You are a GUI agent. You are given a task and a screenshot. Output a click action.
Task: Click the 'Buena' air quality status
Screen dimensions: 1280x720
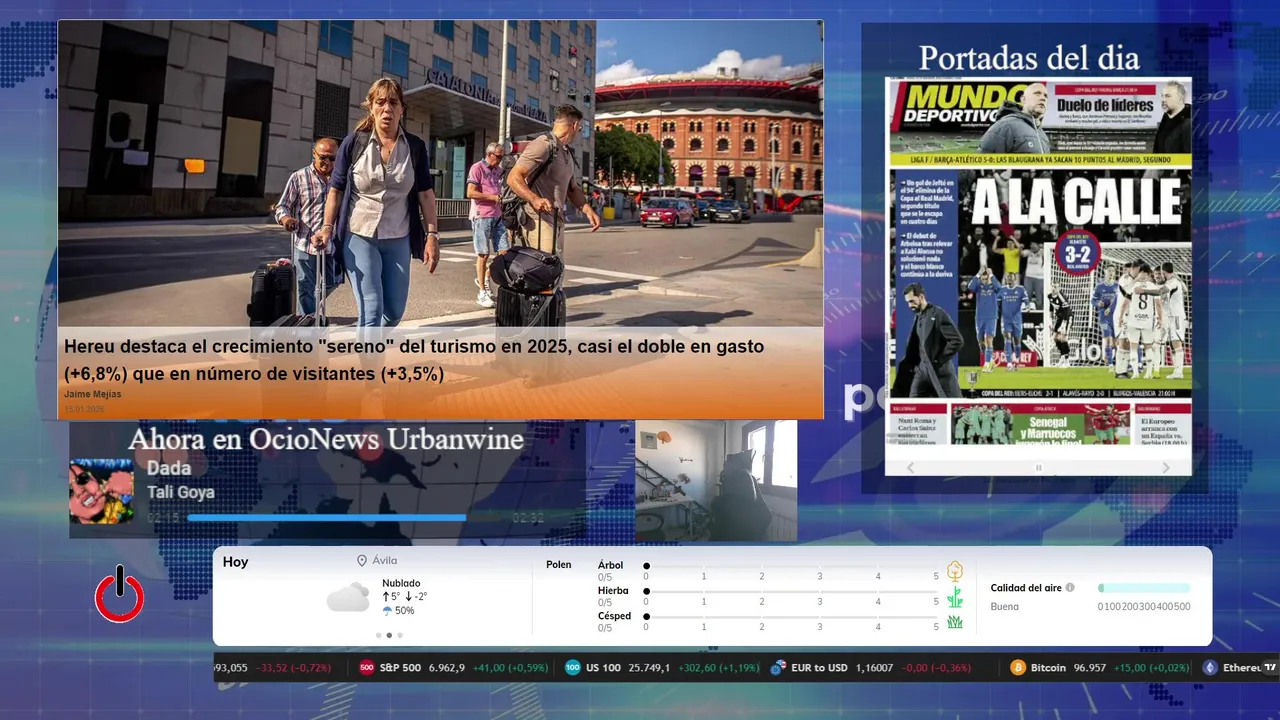tap(1005, 607)
